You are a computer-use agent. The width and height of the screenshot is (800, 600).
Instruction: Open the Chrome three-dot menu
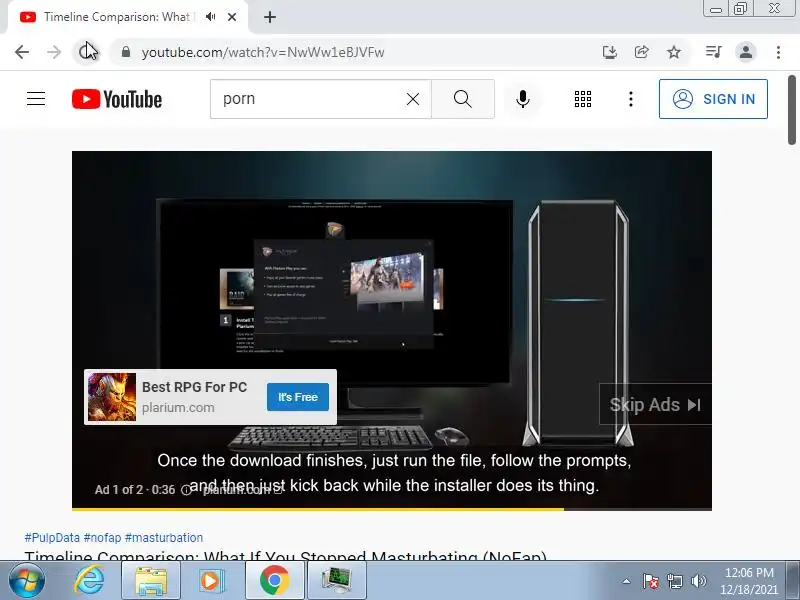coord(778,52)
